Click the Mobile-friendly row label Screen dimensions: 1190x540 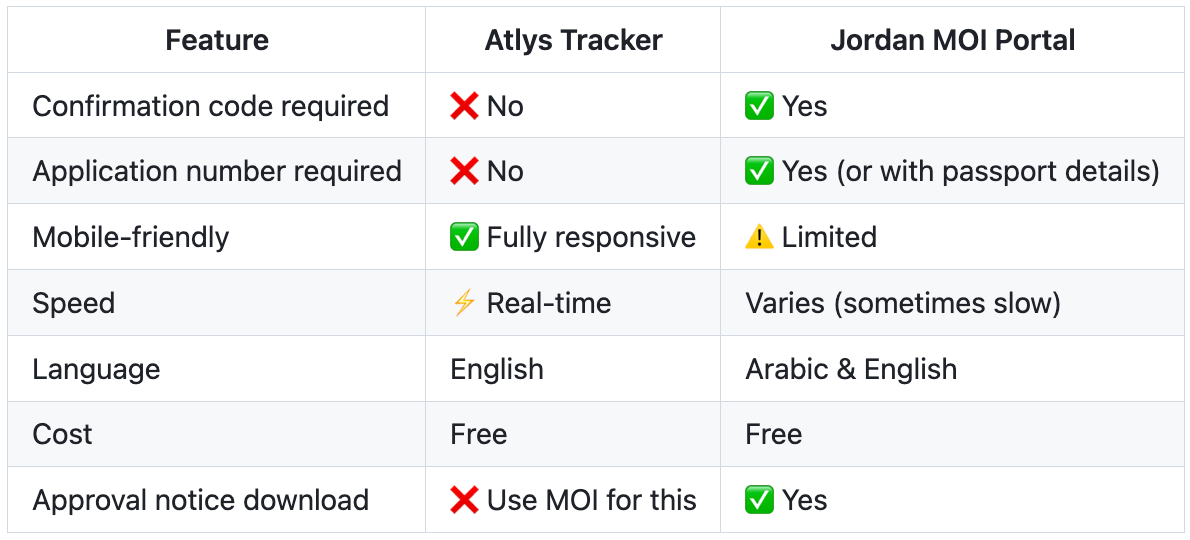coord(131,237)
